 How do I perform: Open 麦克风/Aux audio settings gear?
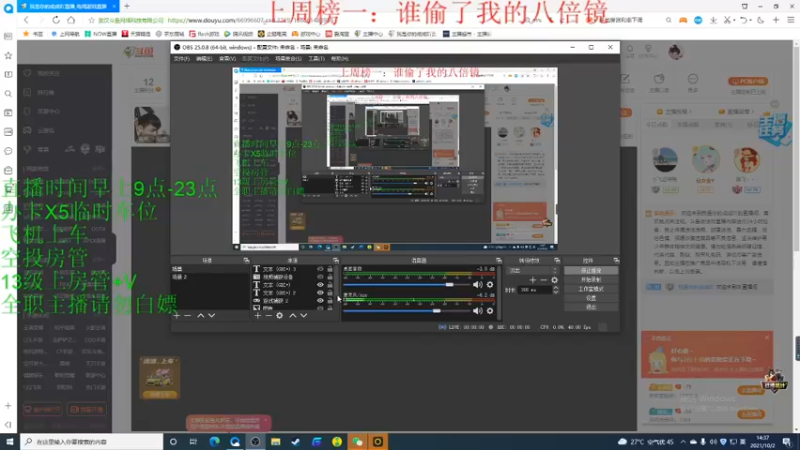[x=490, y=311]
